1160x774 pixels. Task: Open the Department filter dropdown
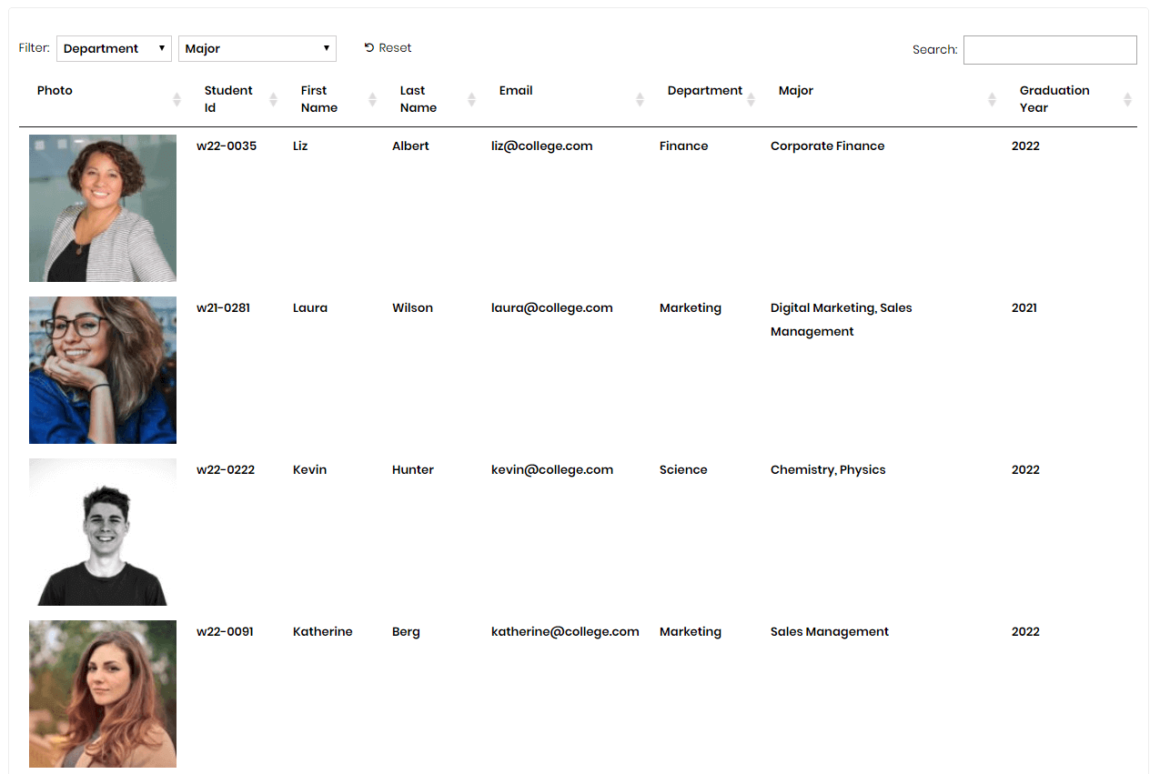click(114, 49)
